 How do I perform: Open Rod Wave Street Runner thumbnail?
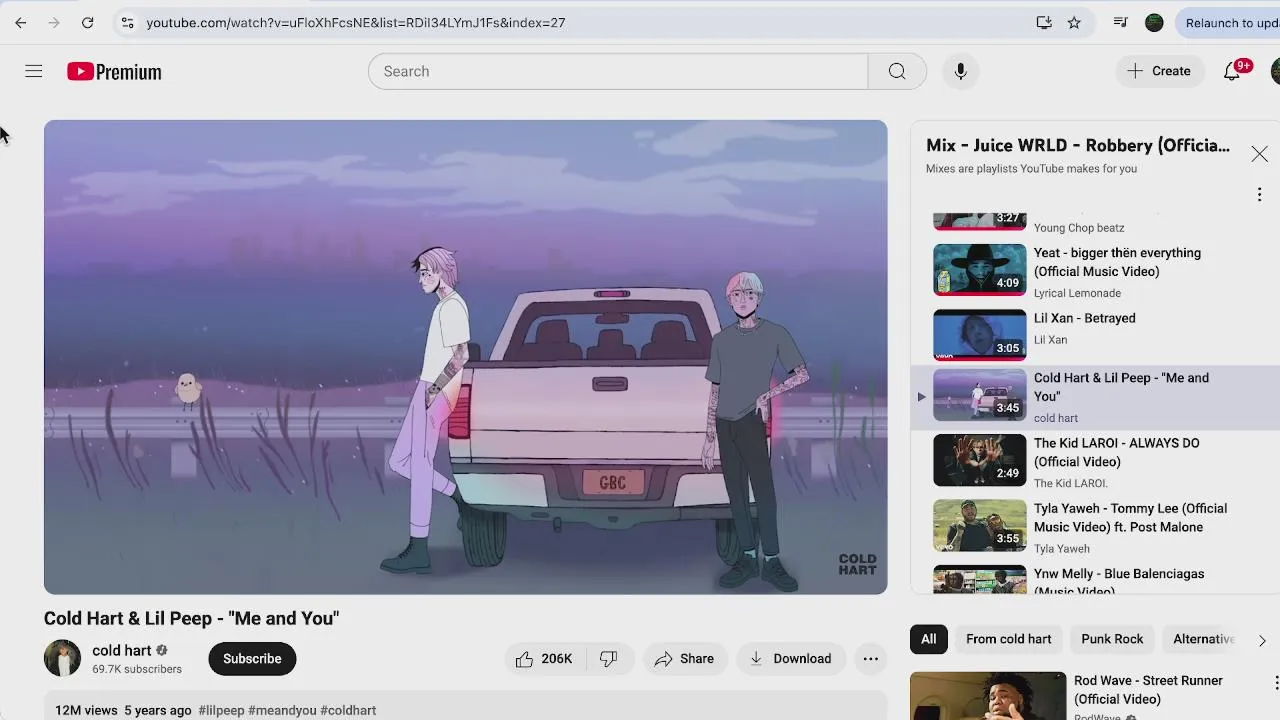[x=988, y=696]
